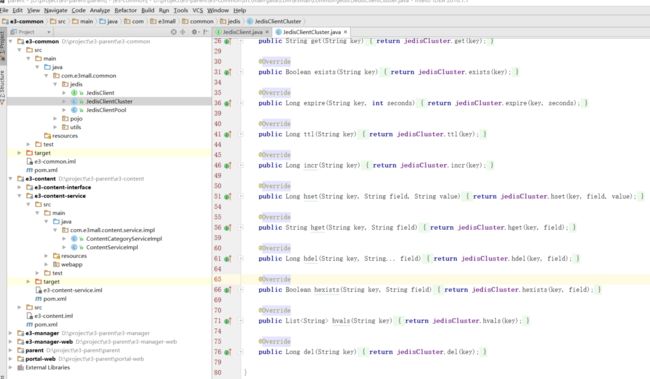Click the collapse-all icon in Project panel header
The height and width of the screenshot is (379, 650).
click(183, 32)
